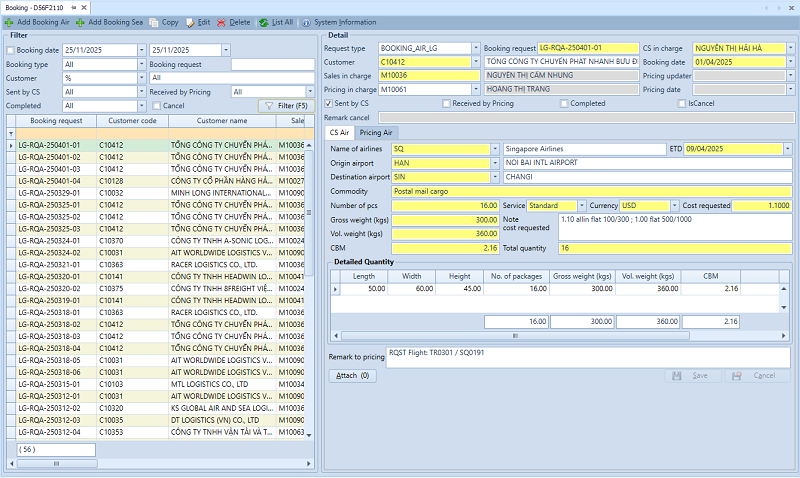800x478 pixels.
Task: Click the red Delete icon
Action: (x=222, y=21)
